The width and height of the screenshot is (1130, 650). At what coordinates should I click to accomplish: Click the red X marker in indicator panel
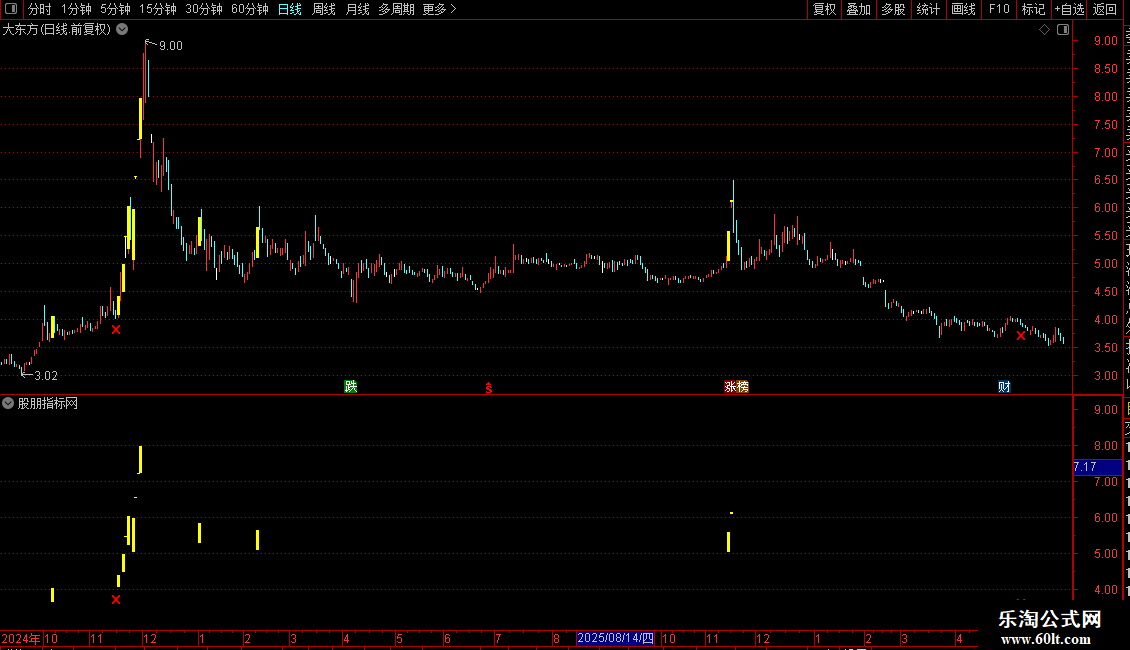tap(116, 600)
